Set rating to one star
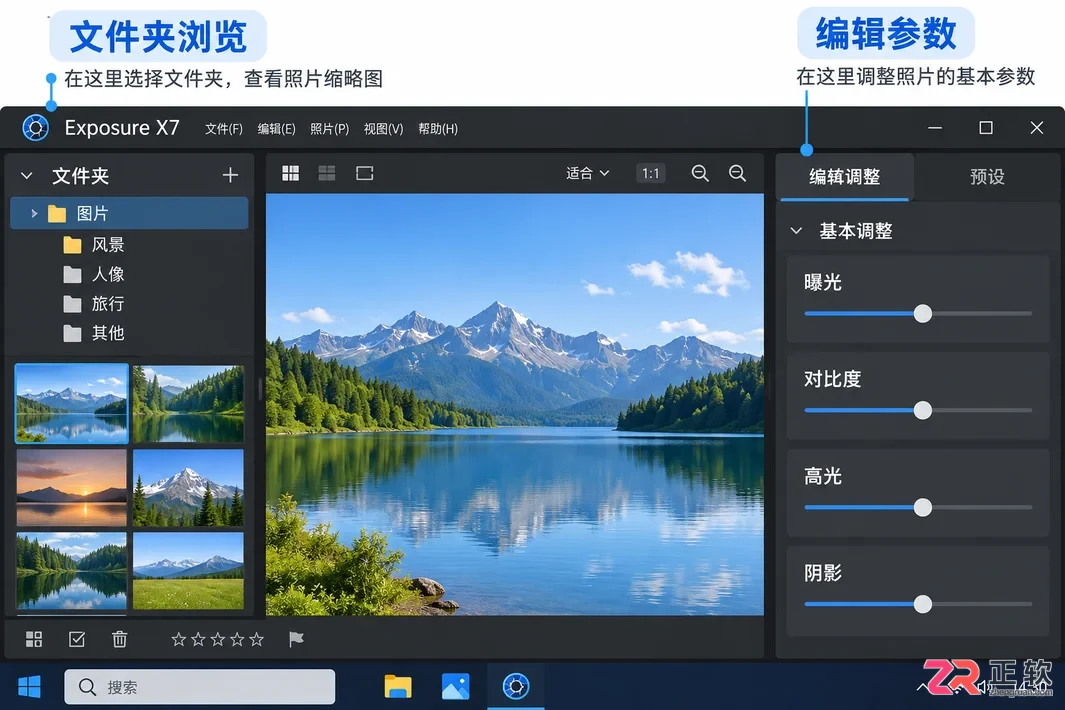 (x=179, y=639)
